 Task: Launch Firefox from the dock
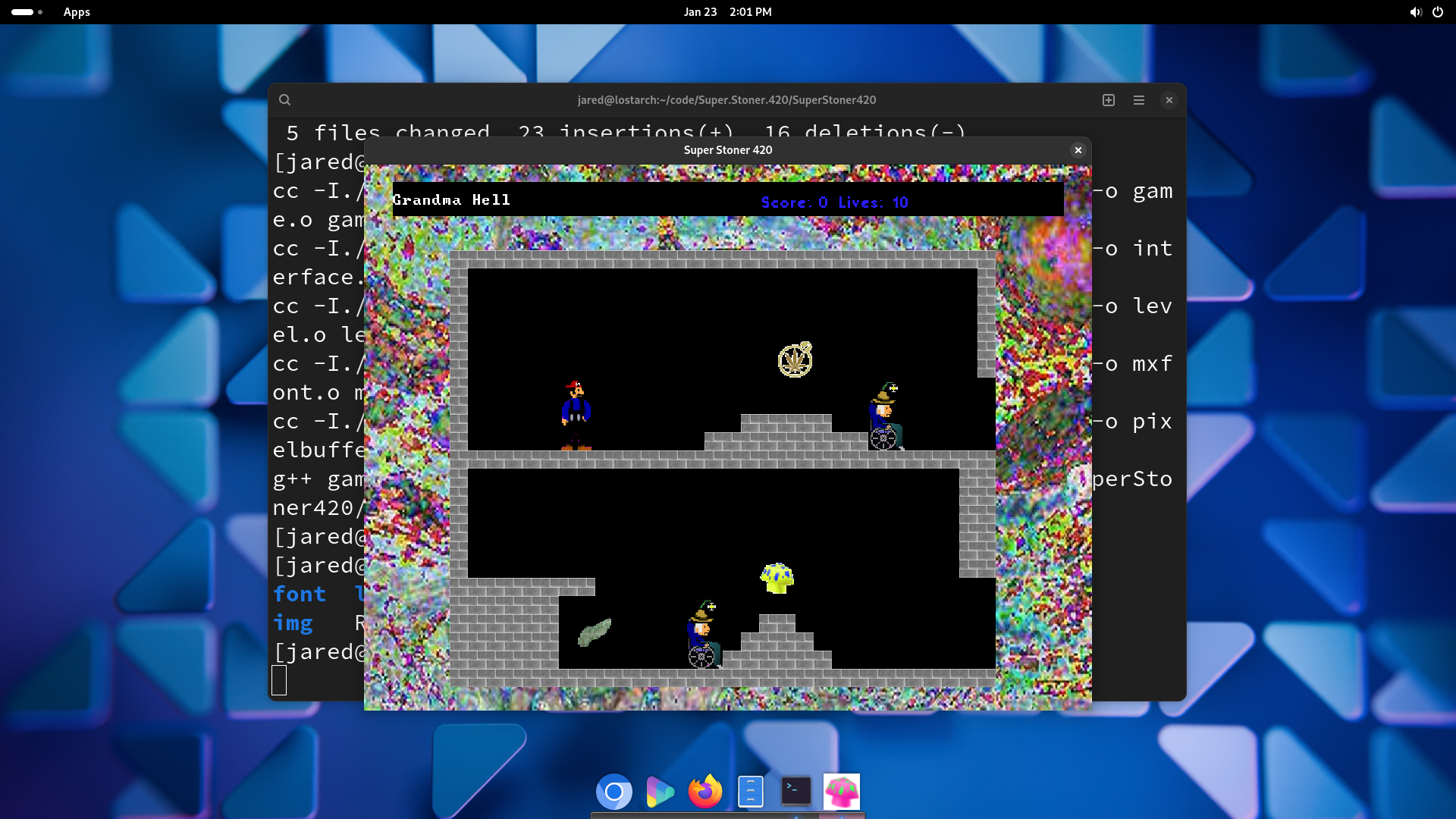[705, 792]
